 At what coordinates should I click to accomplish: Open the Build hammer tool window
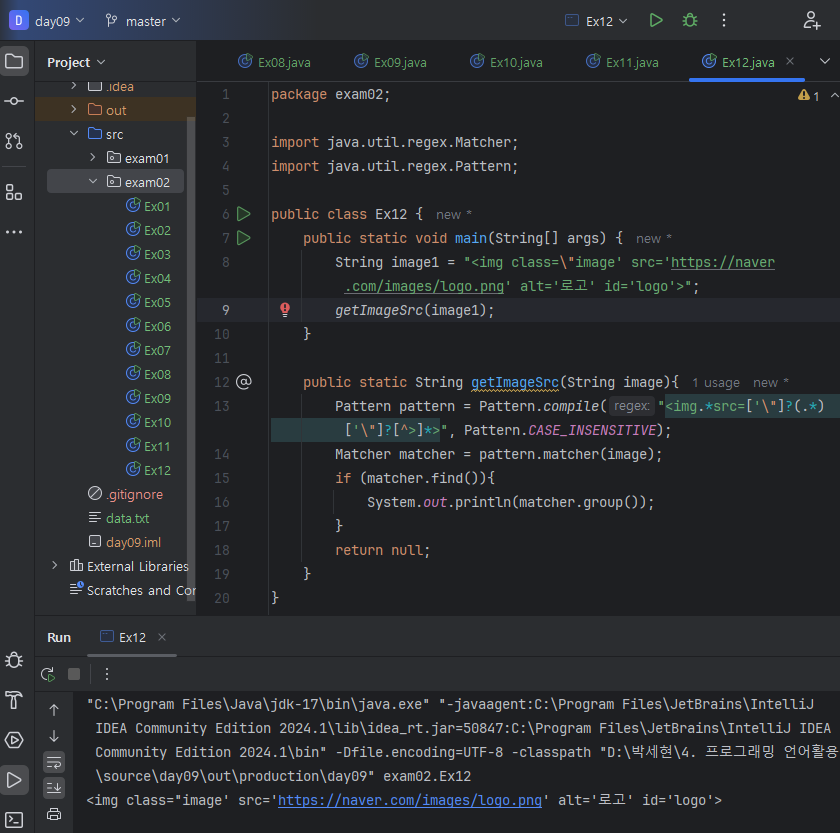14,699
